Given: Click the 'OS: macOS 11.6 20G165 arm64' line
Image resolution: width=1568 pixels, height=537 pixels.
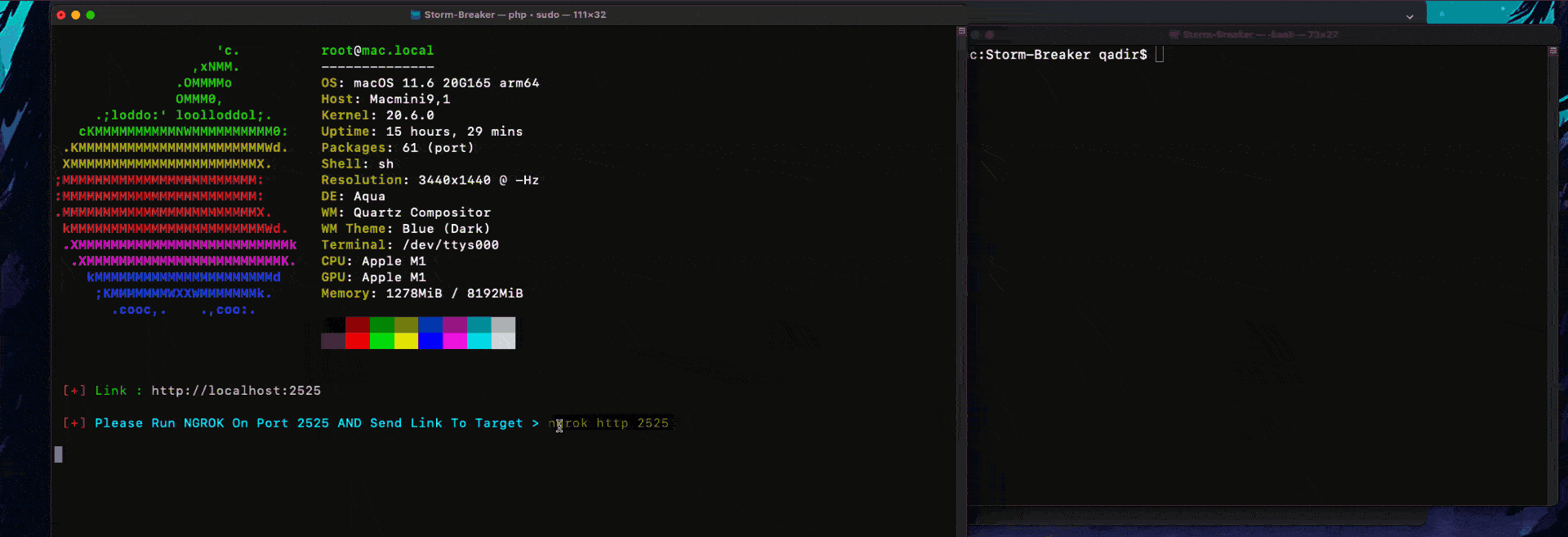Looking at the screenshot, I should pyautogui.click(x=430, y=83).
